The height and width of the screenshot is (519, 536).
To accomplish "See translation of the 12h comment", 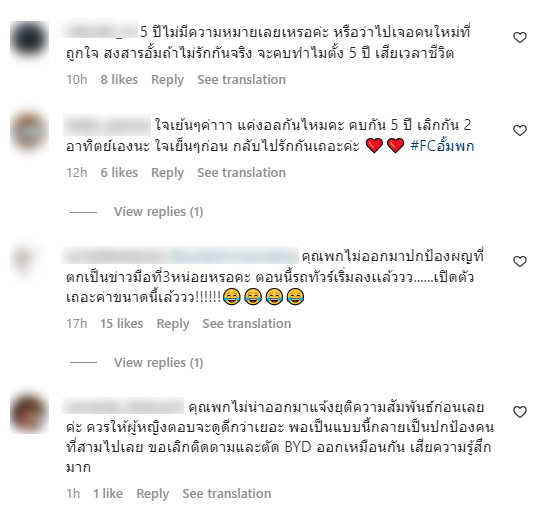I will click(241, 173).
